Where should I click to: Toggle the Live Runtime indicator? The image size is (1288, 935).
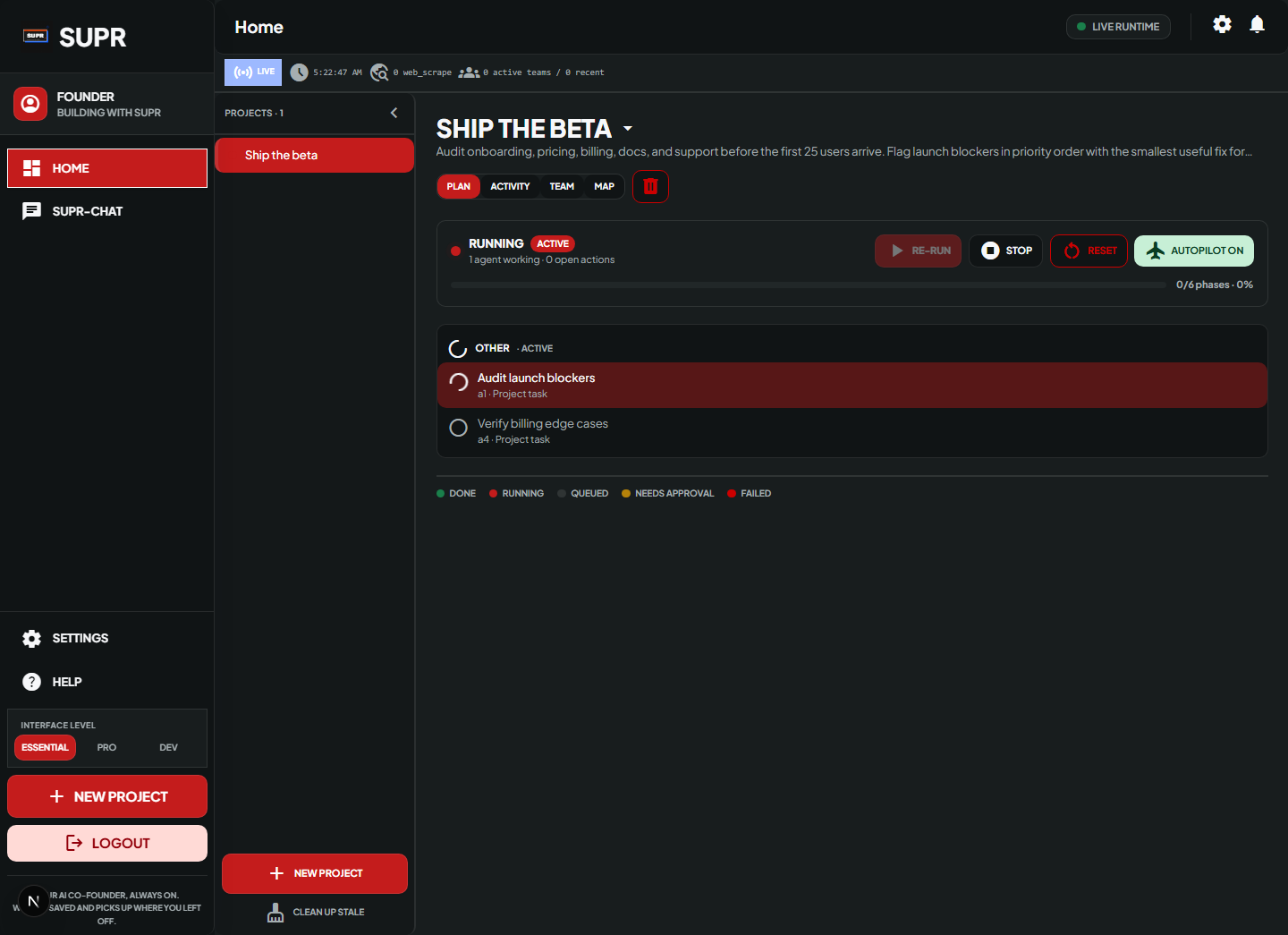tap(1118, 27)
